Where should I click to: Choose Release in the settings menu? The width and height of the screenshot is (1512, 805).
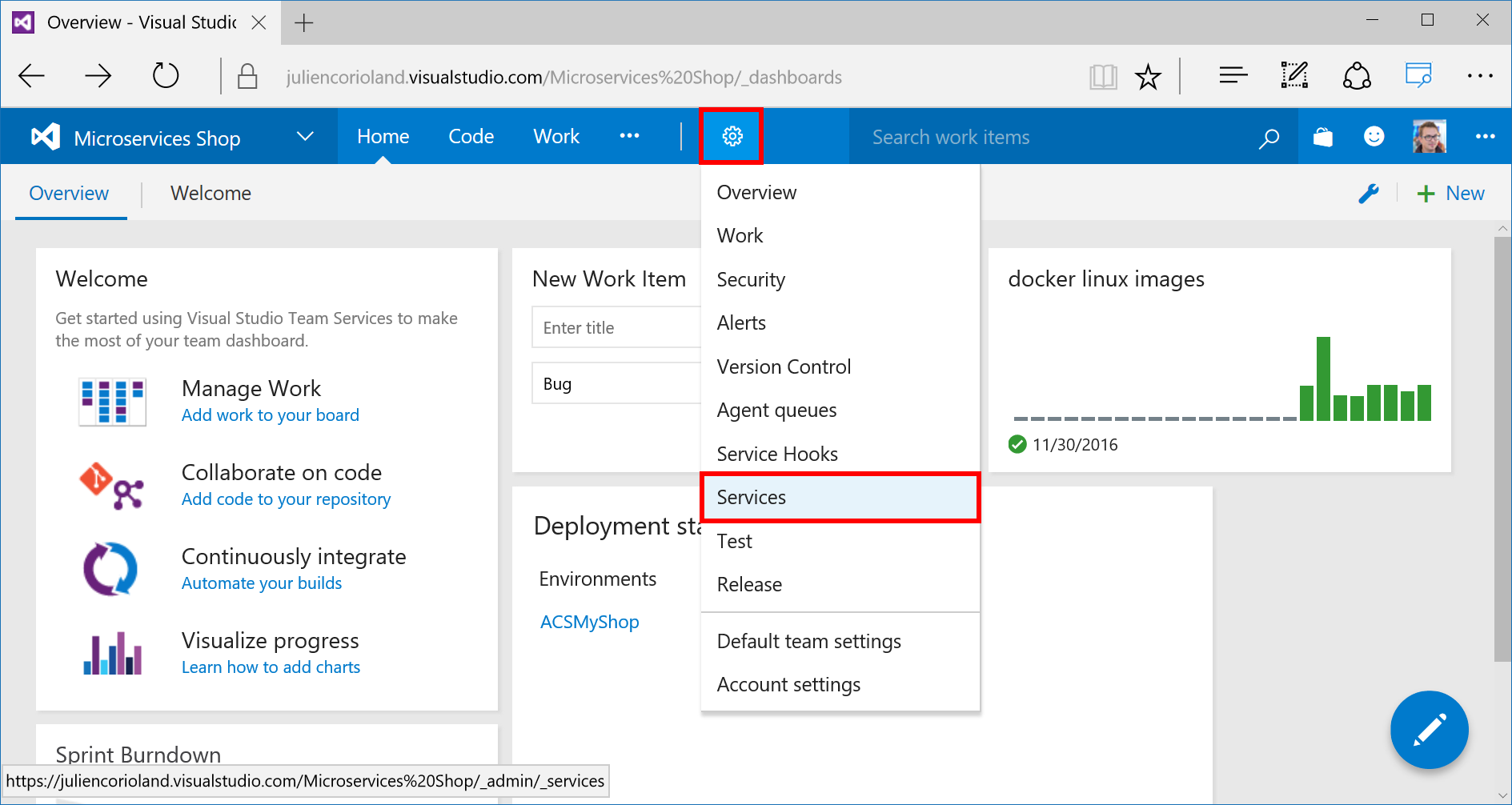click(x=840, y=584)
